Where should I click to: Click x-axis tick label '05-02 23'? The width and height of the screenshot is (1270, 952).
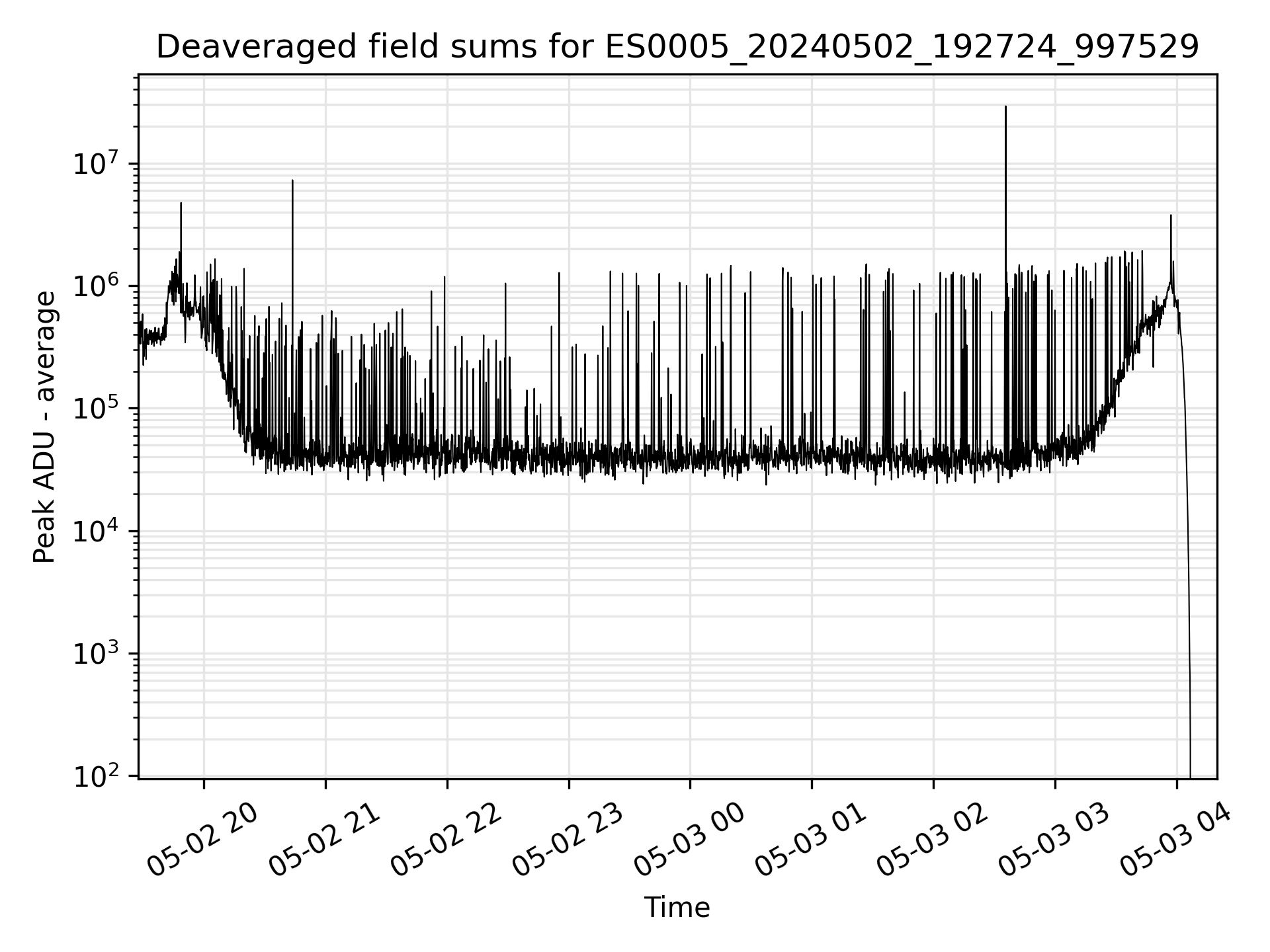point(568,840)
